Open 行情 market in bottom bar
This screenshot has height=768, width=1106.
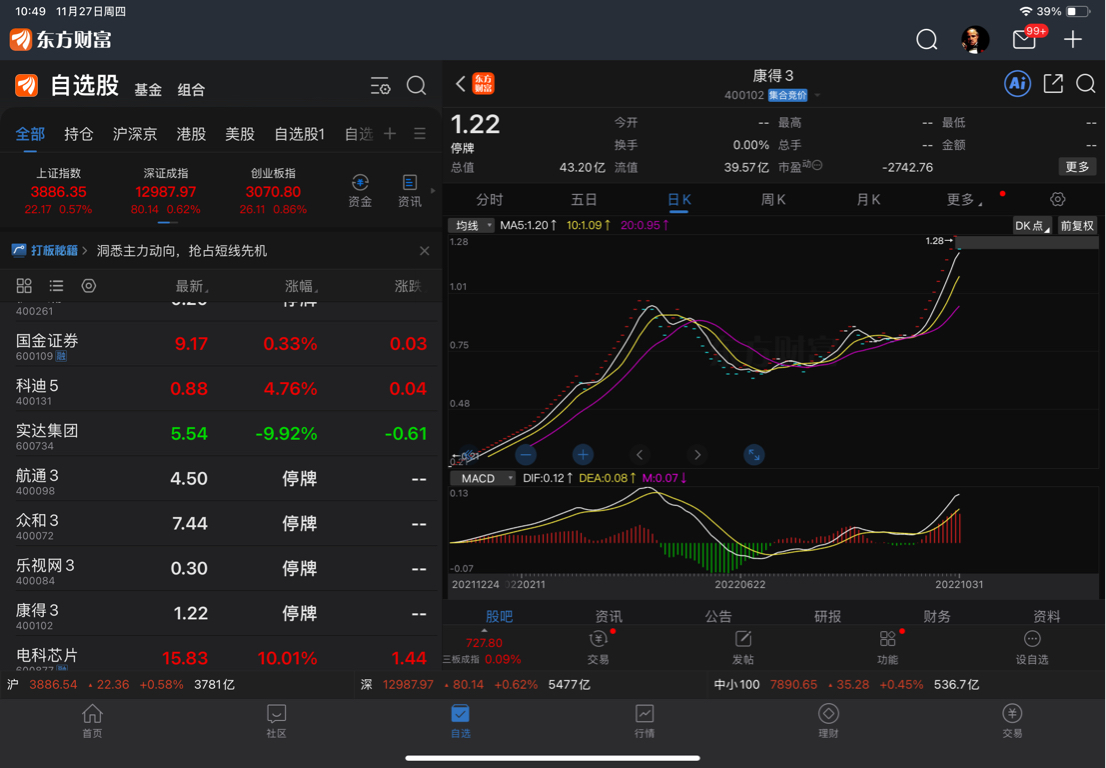click(644, 721)
